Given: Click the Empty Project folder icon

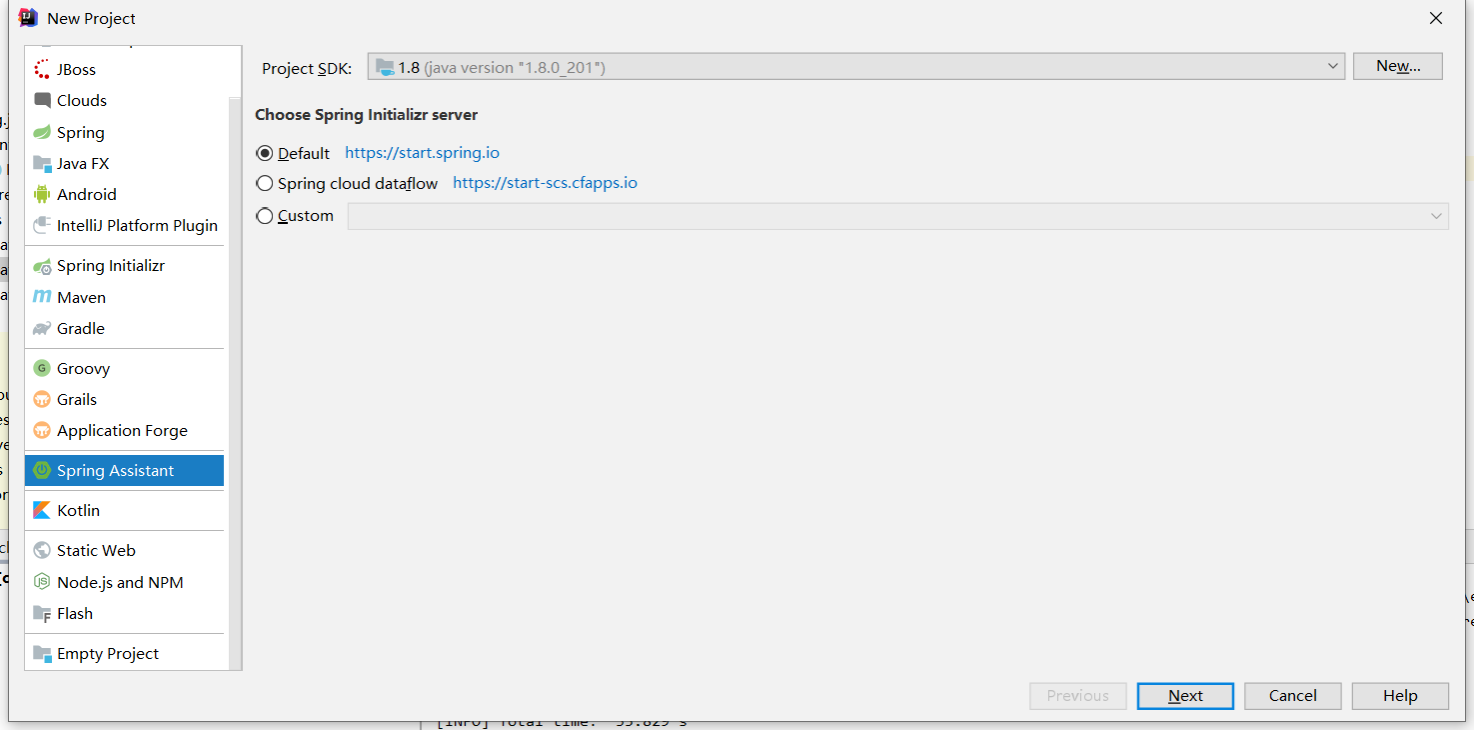Looking at the screenshot, I should [x=42, y=654].
